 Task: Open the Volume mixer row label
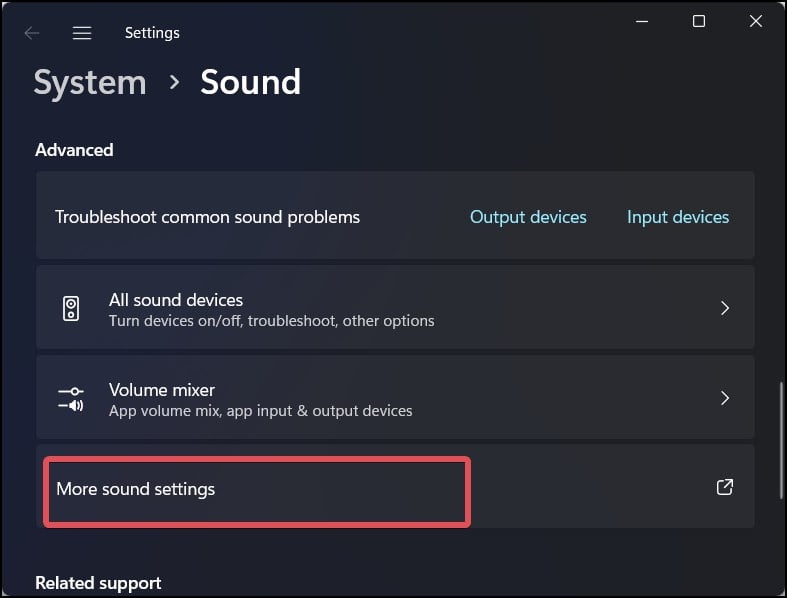pos(162,390)
